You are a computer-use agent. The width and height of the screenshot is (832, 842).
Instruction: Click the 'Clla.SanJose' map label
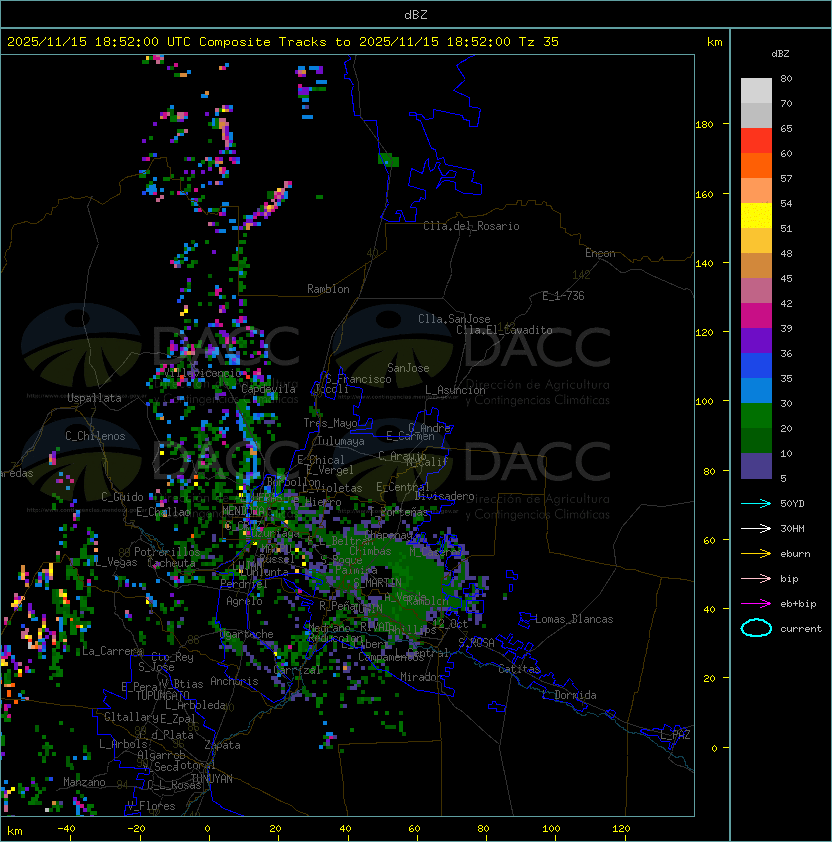[454, 319]
